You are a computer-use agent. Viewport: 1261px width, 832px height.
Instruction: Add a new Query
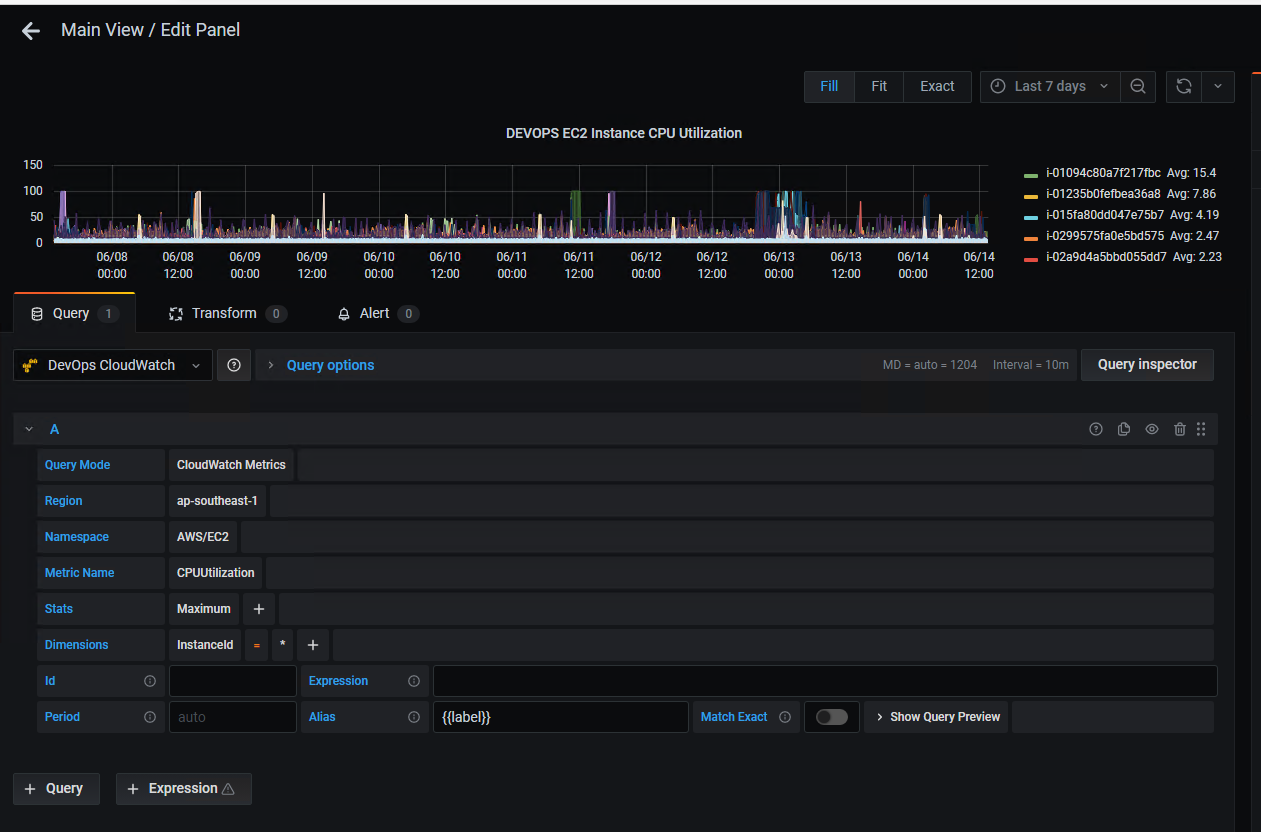pyautogui.click(x=56, y=789)
